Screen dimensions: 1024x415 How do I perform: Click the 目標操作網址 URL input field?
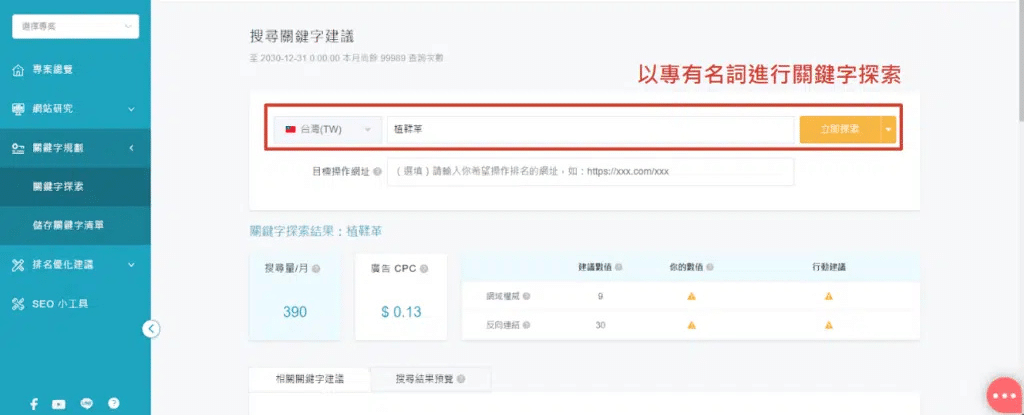pos(590,171)
